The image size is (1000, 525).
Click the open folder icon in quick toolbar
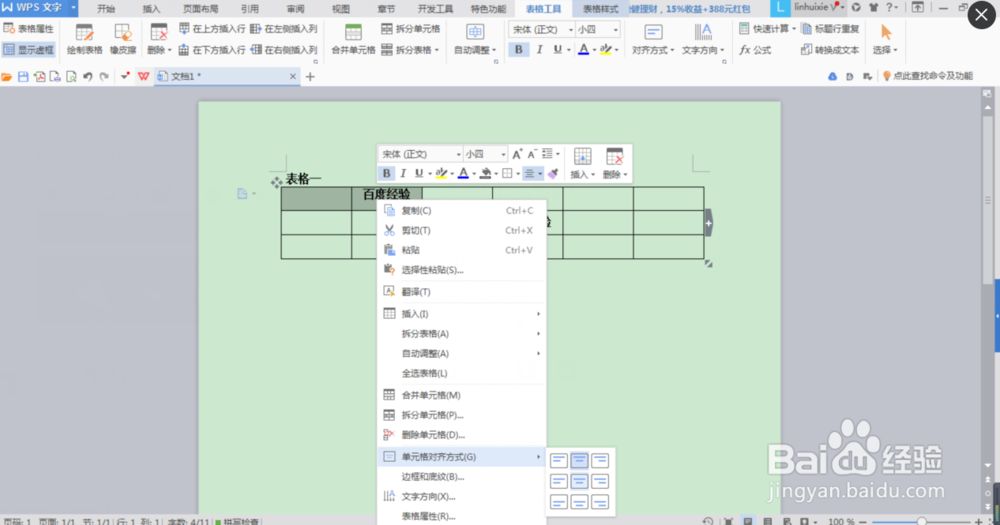pos(7,77)
